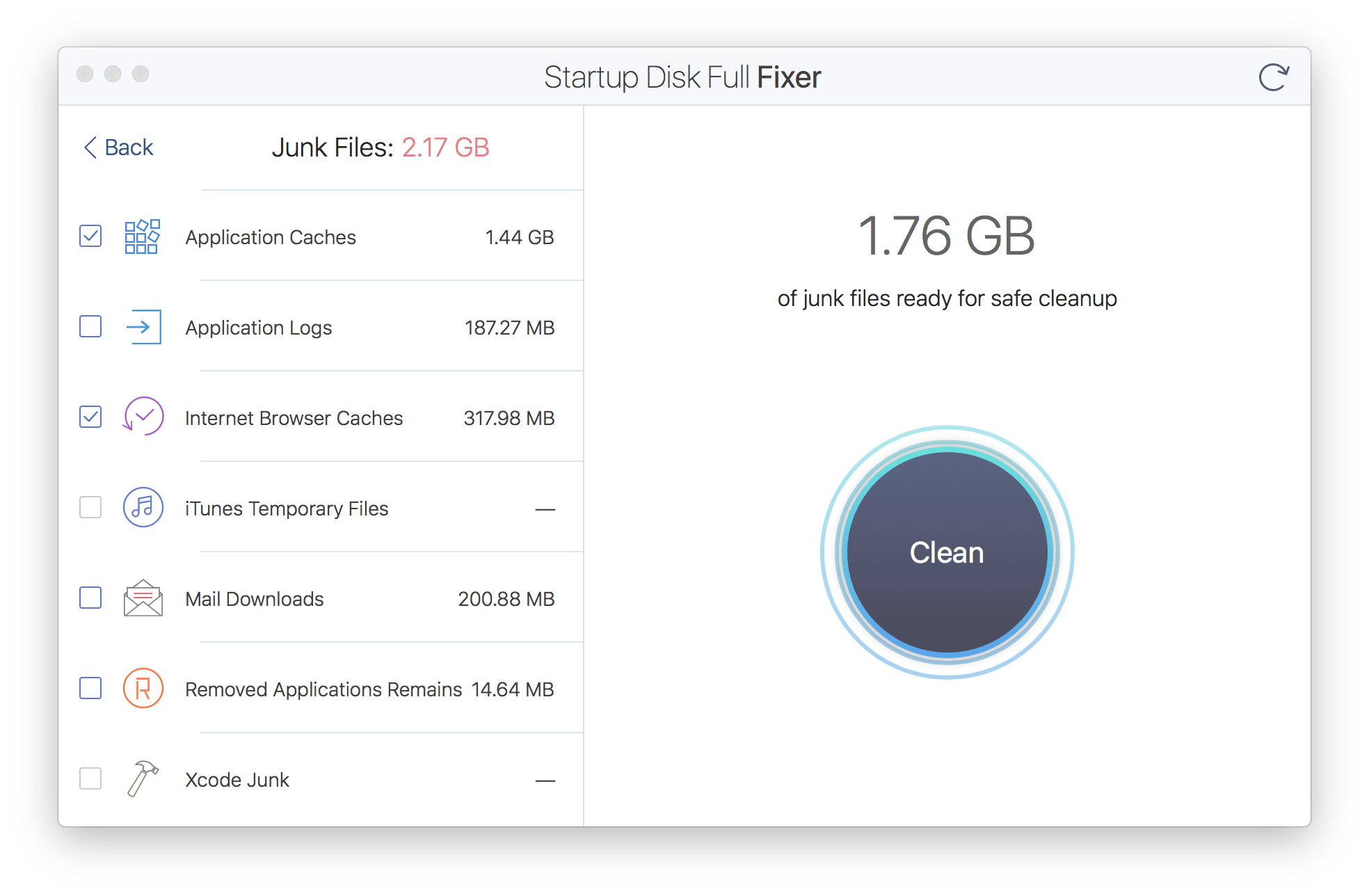The height and width of the screenshot is (896, 1369).
Task: Click the Mail Downloads envelope icon
Action: click(x=143, y=598)
